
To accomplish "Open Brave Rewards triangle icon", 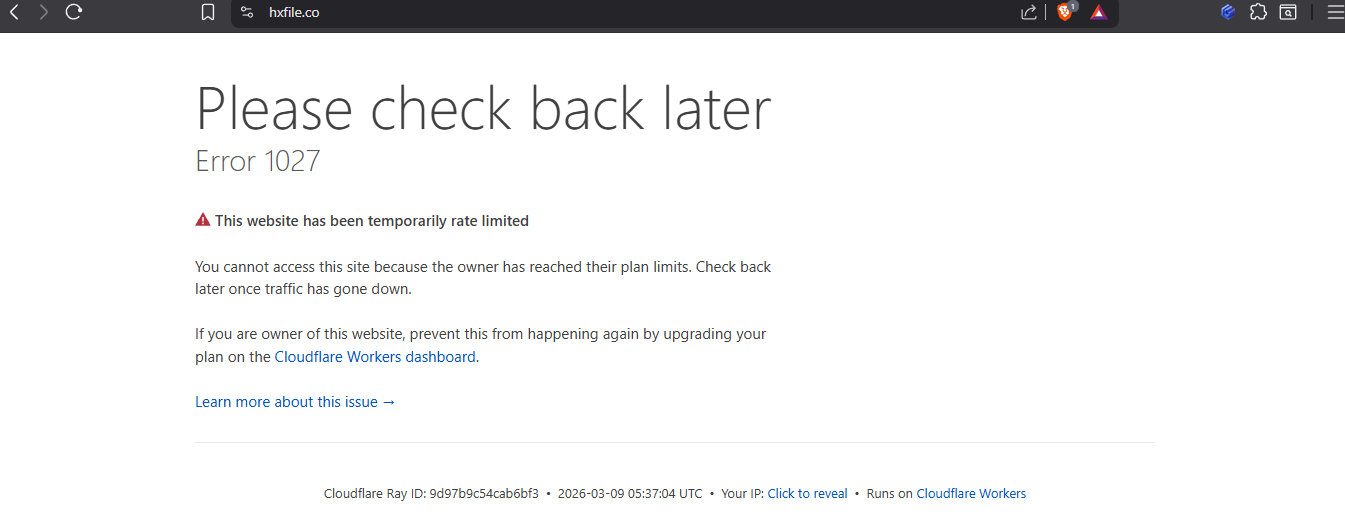I will (x=1098, y=13).
